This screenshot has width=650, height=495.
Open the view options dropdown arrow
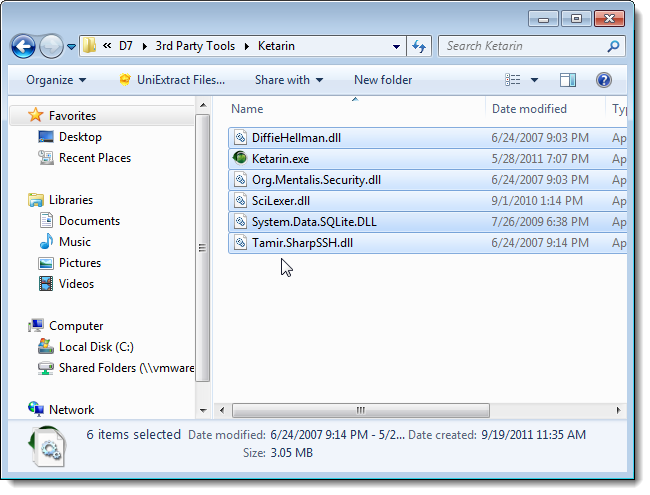point(534,80)
